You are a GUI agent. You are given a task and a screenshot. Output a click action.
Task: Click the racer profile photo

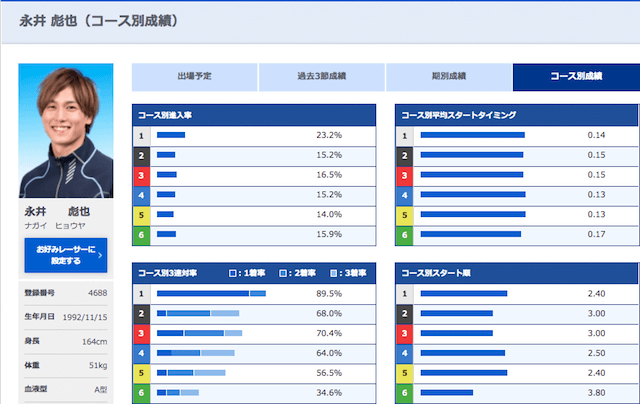pos(66,131)
